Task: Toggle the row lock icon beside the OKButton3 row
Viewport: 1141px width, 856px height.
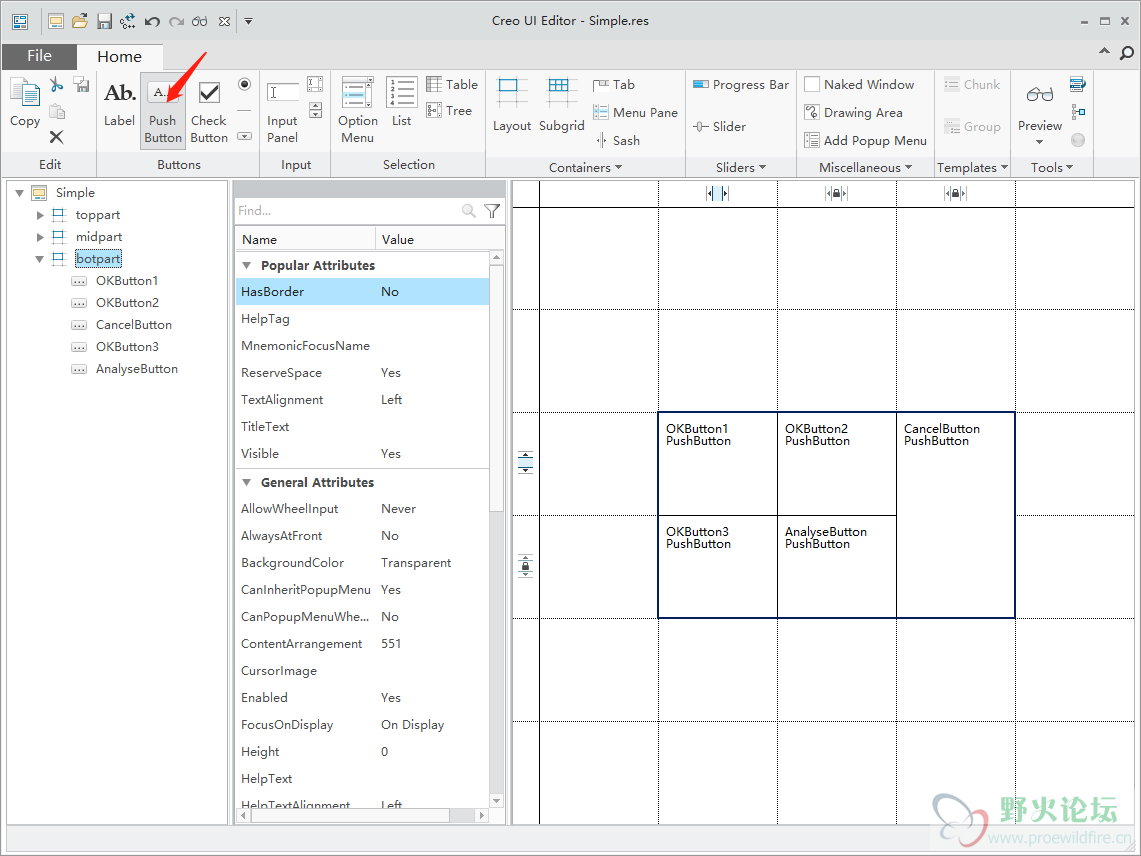Action: coord(525,566)
